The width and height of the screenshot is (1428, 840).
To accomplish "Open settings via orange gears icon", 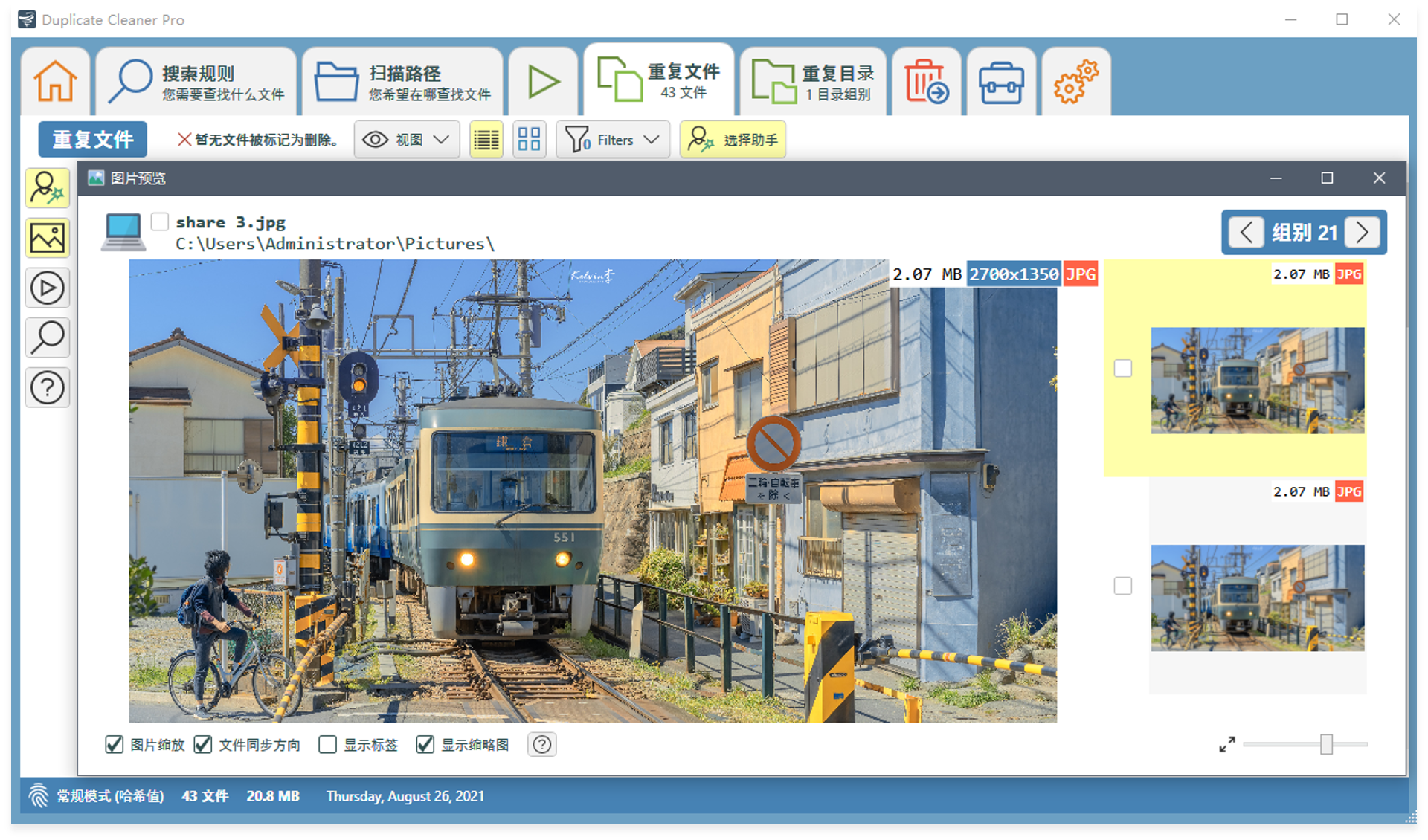I will coord(1076,81).
